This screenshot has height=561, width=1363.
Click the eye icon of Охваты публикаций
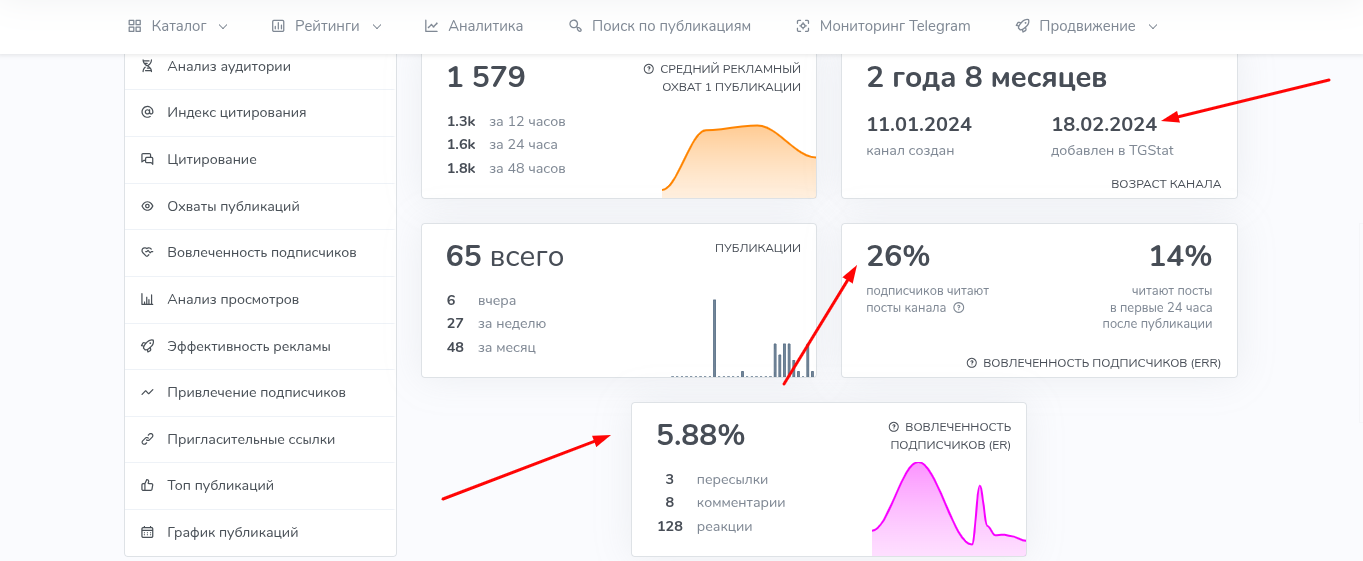[x=147, y=207]
